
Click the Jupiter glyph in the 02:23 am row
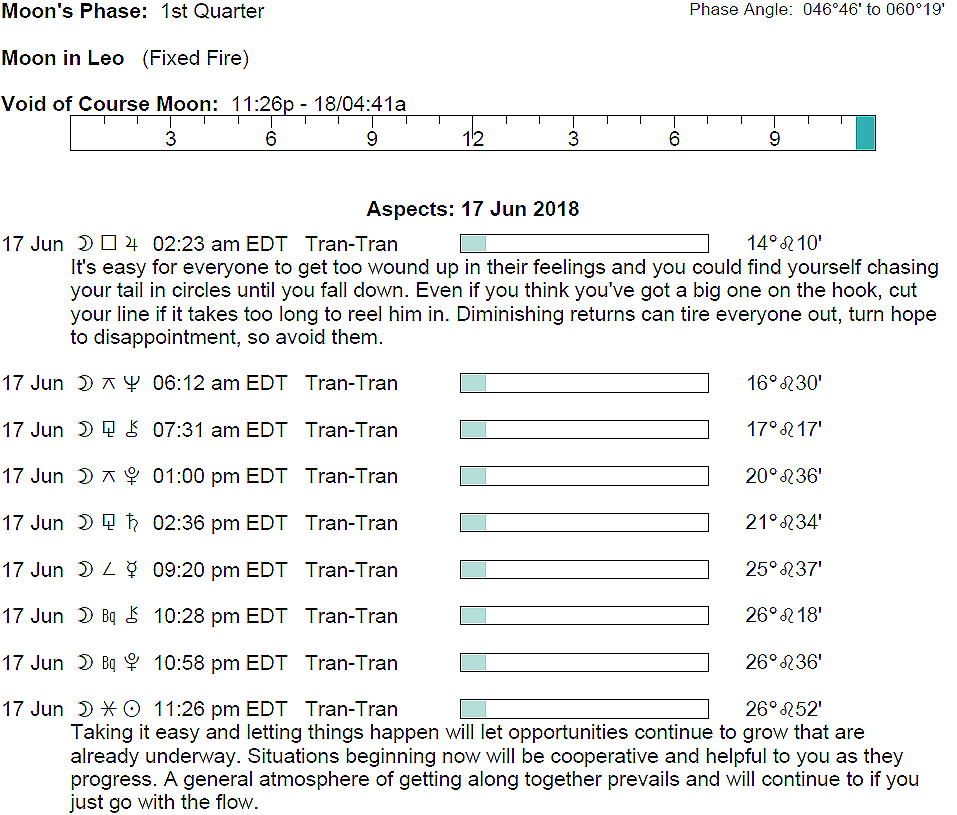(130, 244)
